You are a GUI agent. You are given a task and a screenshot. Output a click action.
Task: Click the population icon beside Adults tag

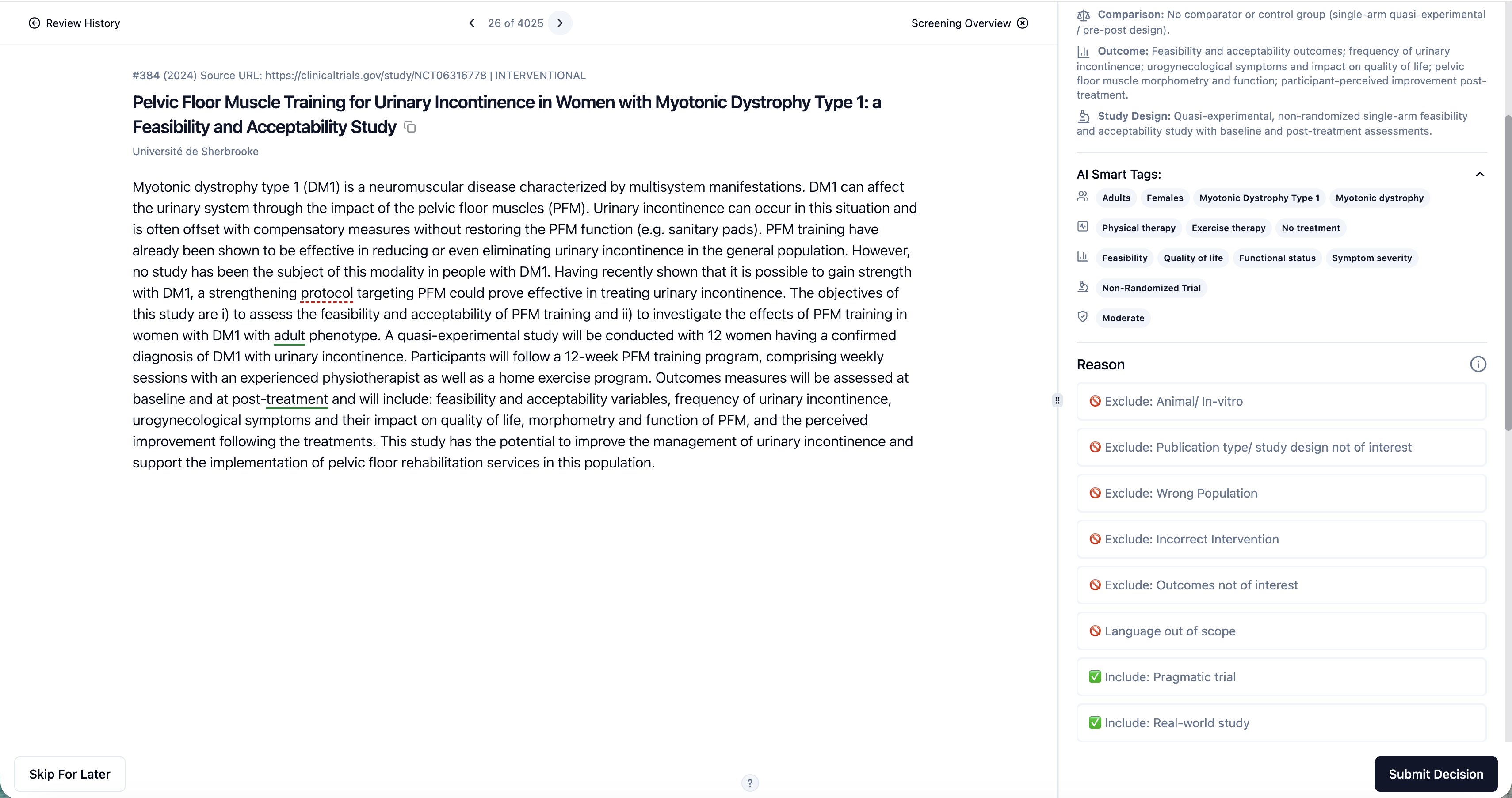point(1083,197)
